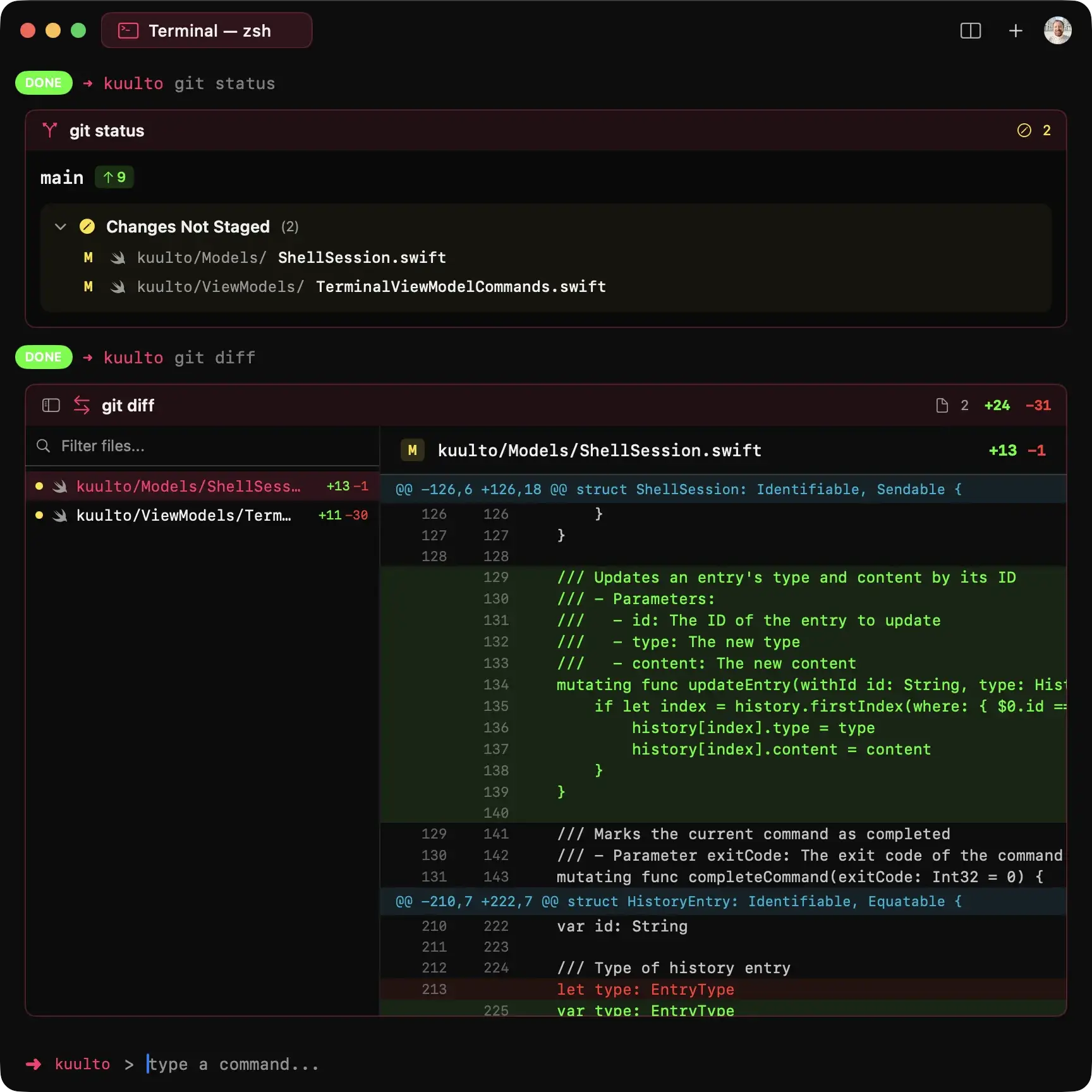Click the user profile avatar
Viewport: 1092px width, 1092px height.
pyautogui.click(x=1057, y=31)
